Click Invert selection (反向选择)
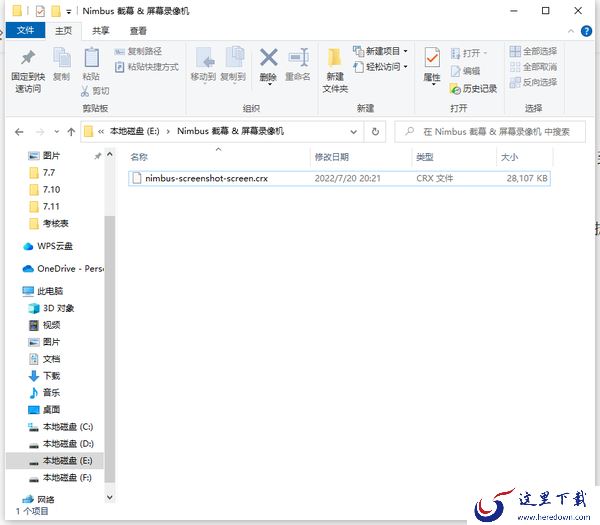The image size is (600, 525). 533,82
